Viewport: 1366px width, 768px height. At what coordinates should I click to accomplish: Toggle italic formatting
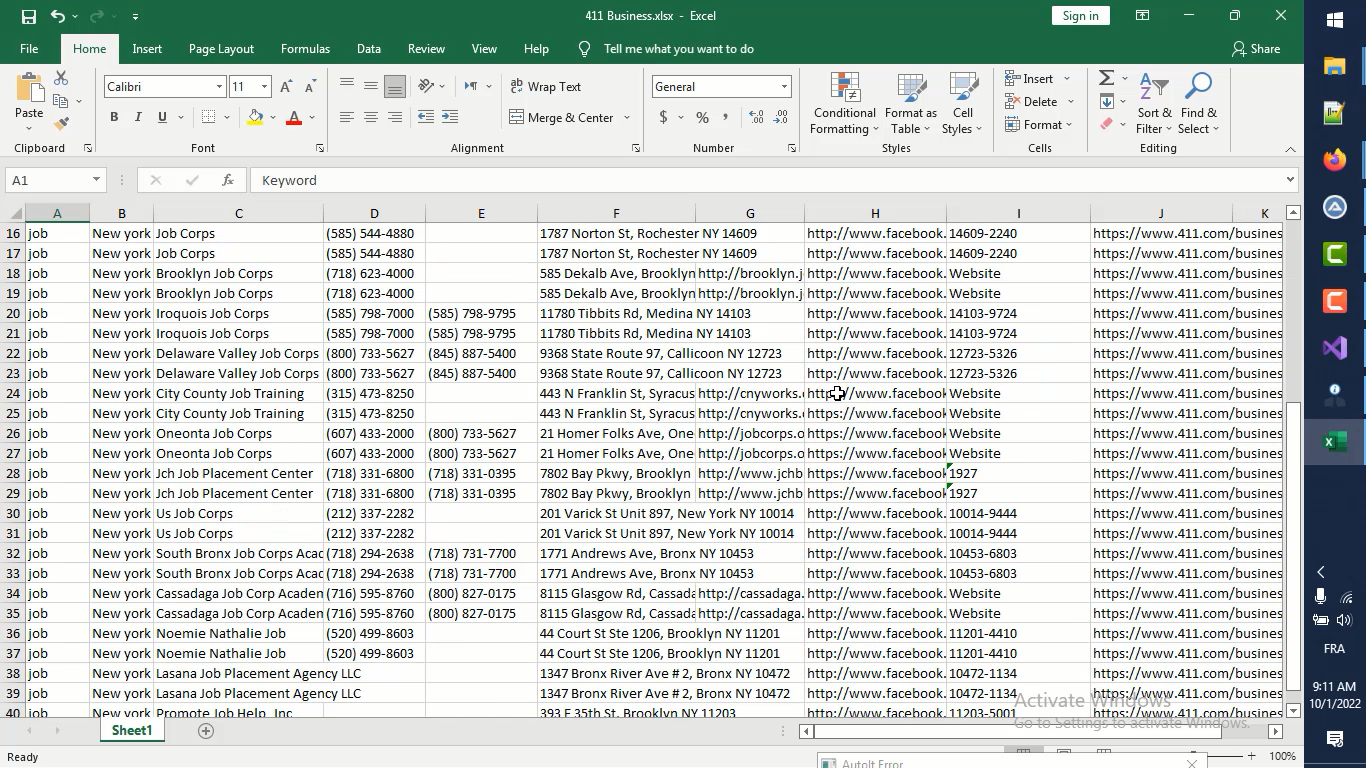(x=137, y=117)
